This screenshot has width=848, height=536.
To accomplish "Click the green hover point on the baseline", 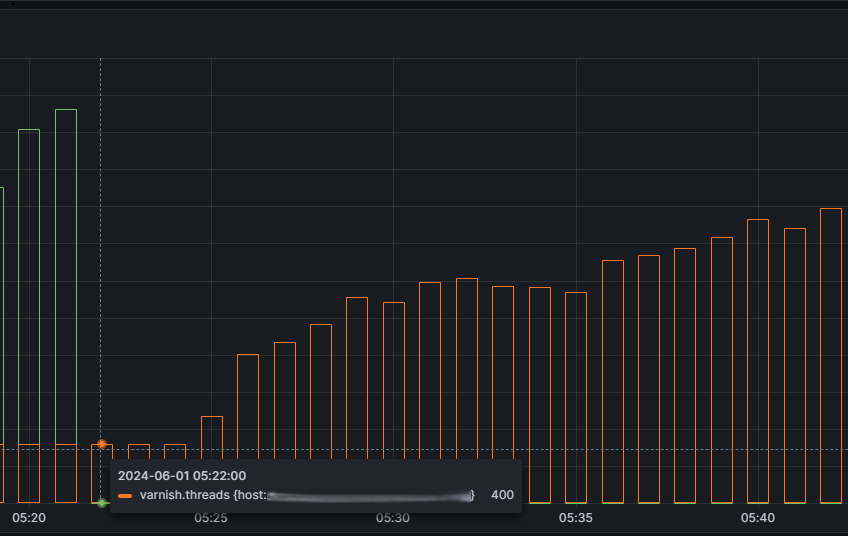I will pyautogui.click(x=102, y=503).
